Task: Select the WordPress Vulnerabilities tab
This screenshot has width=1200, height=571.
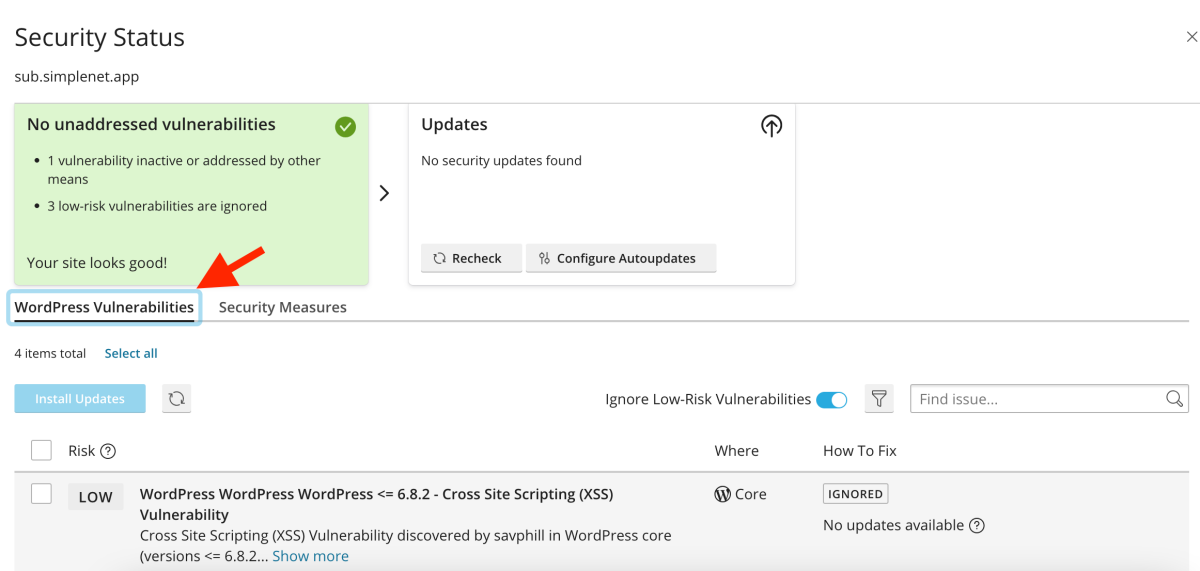Action: tap(104, 308)
